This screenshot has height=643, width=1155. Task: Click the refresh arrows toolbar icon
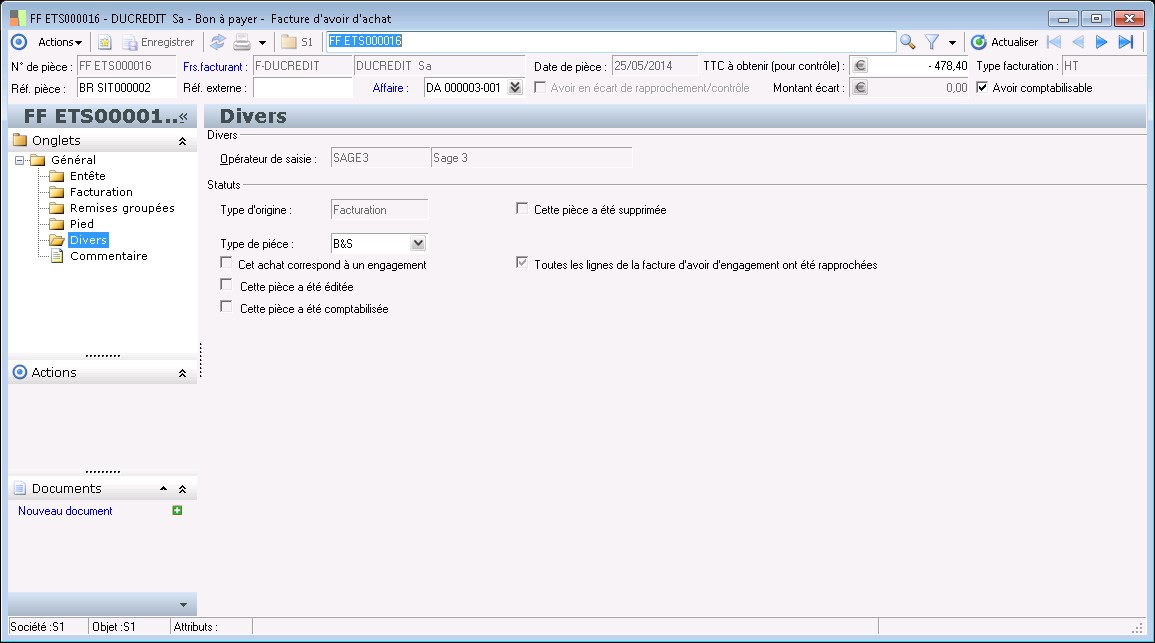click(x=217, y=42)
